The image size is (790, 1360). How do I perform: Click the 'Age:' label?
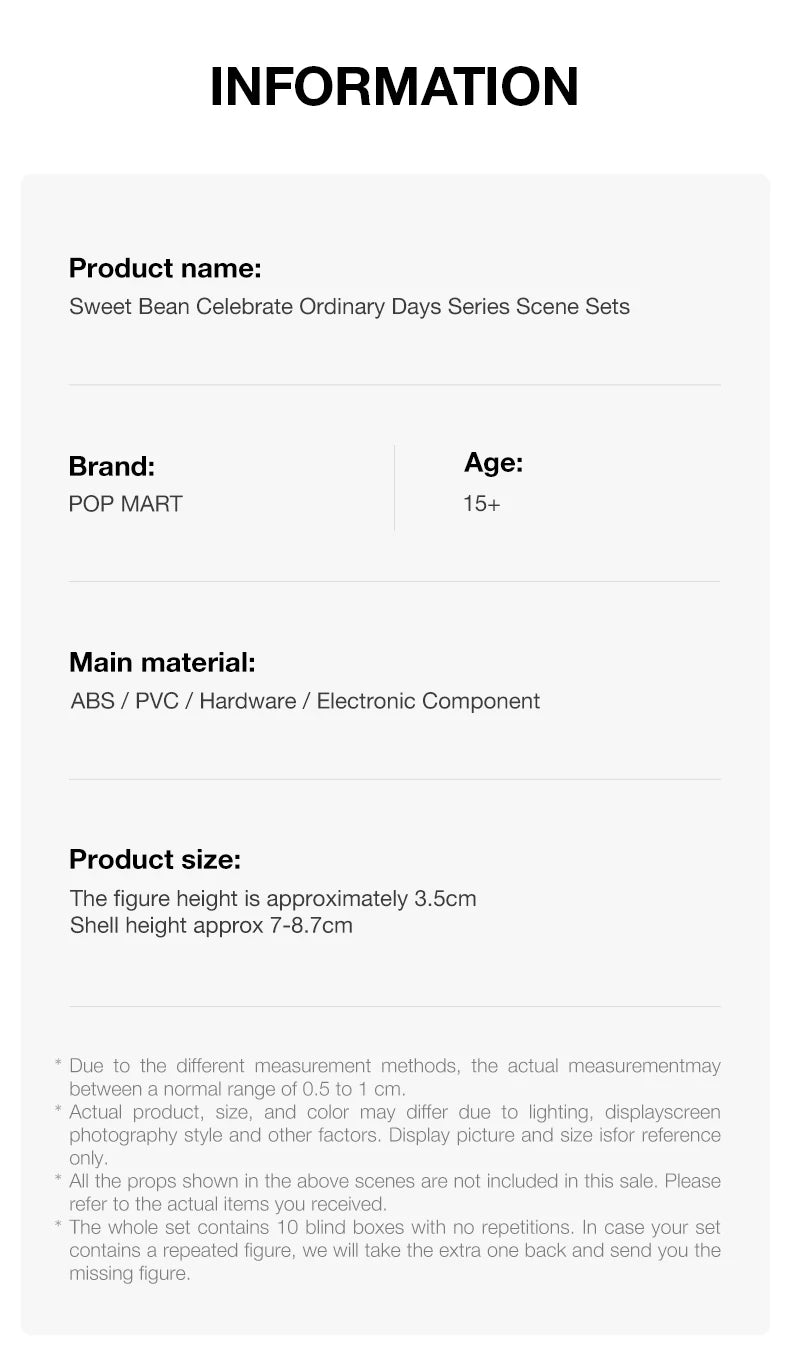click(493, 462)
